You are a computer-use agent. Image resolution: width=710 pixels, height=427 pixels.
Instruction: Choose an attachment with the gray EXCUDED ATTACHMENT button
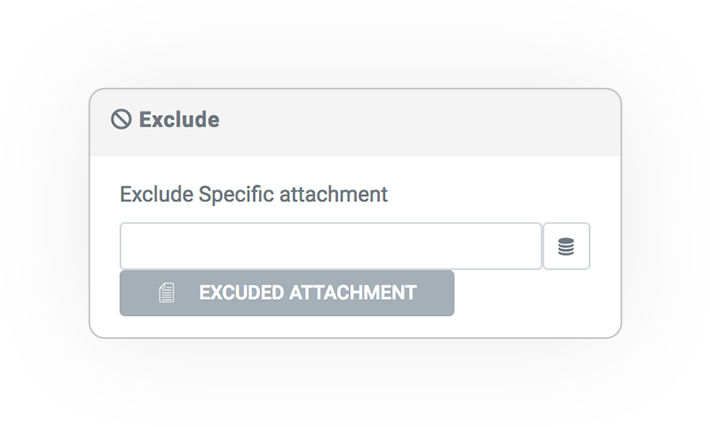click(287, 293)
